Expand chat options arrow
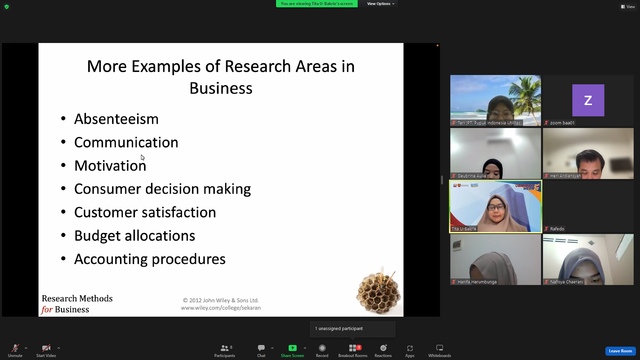 coord(272,348)
